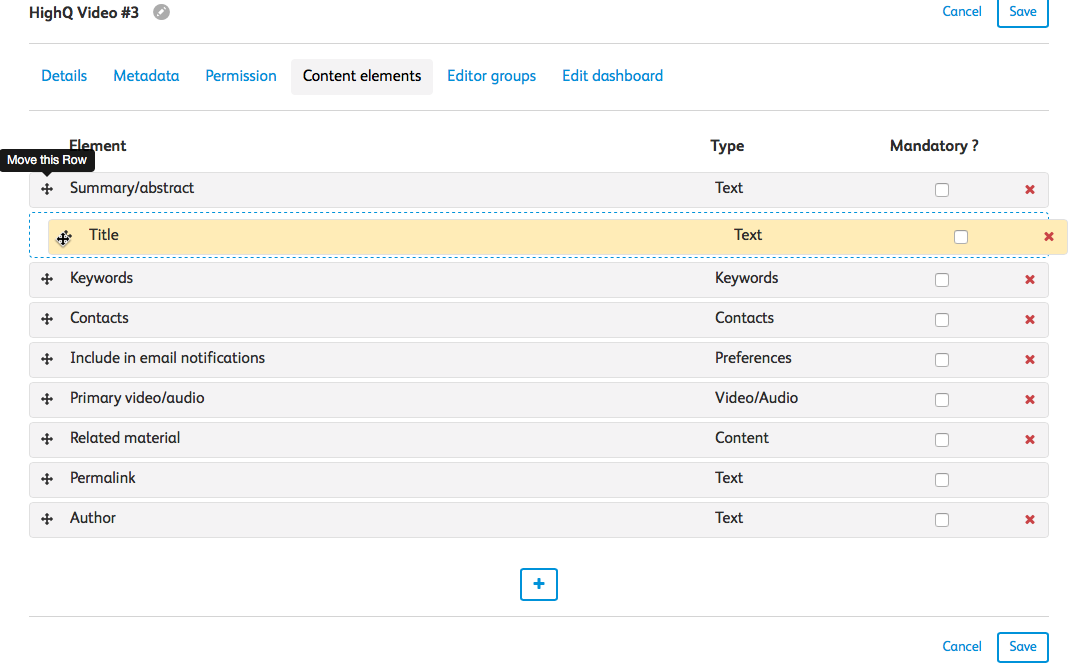Remove the Primary video/audio element
The image size is (1071, 667).
point(1029,400)
